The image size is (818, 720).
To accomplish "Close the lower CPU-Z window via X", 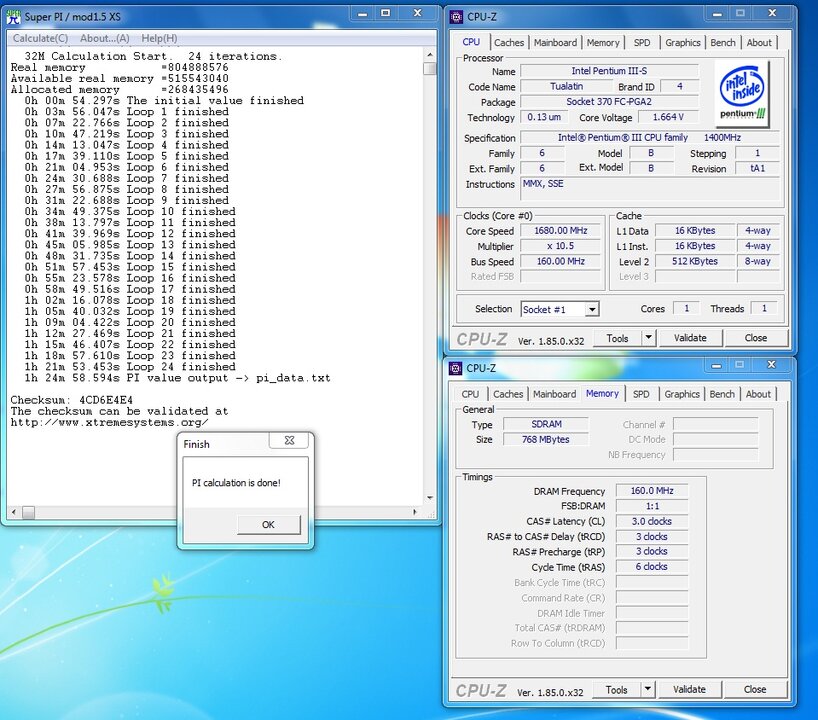I will click(x=772, y=365).
